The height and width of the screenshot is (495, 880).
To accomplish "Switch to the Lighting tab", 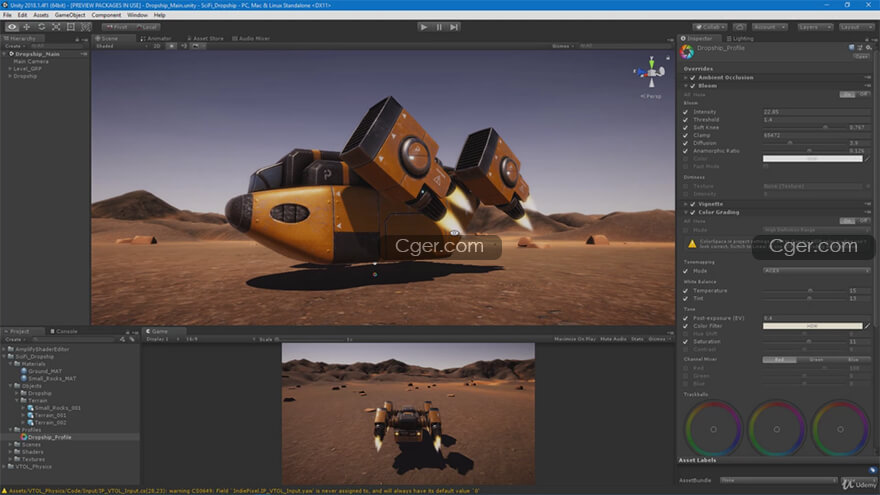I will (x=740, y=39).
